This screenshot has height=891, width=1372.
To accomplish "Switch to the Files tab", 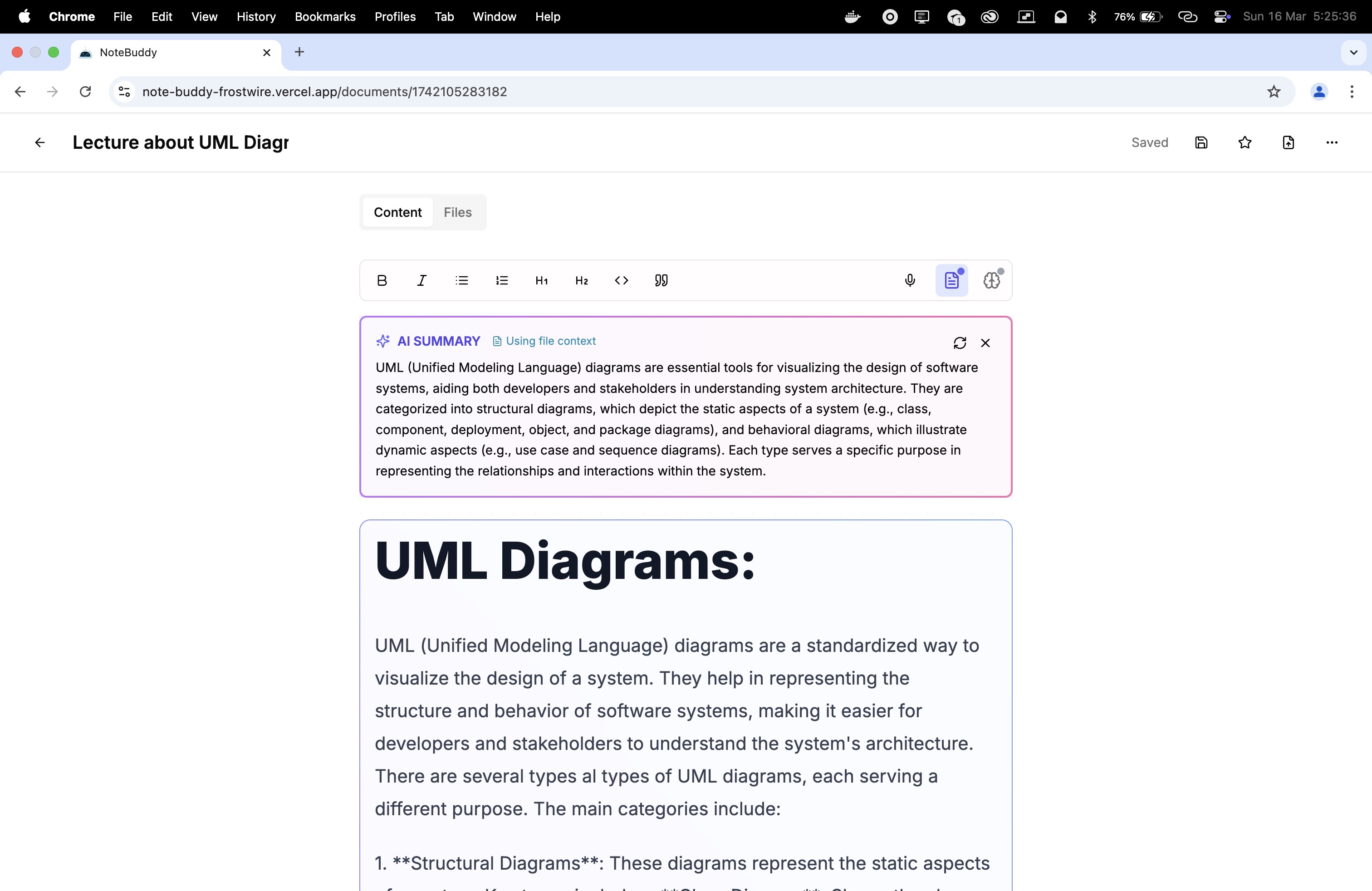I will [x=457, y=212].
